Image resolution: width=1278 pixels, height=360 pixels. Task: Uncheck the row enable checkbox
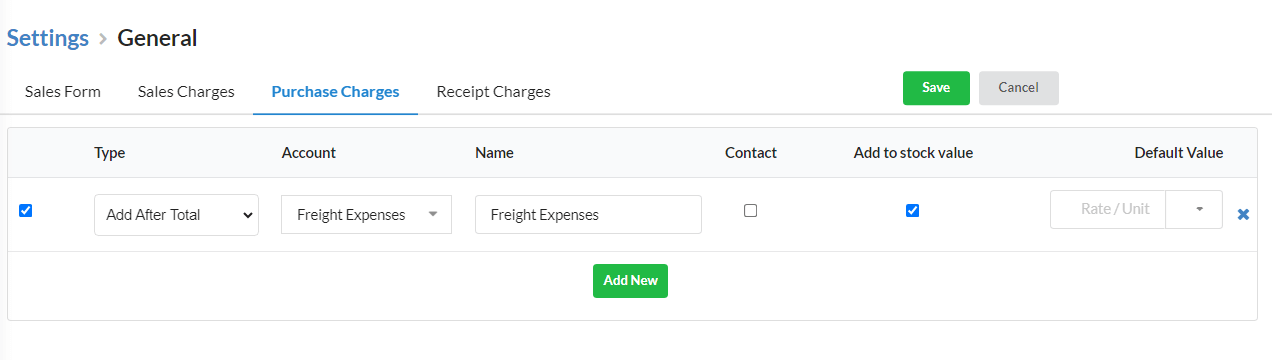click(x=26, y=210)
